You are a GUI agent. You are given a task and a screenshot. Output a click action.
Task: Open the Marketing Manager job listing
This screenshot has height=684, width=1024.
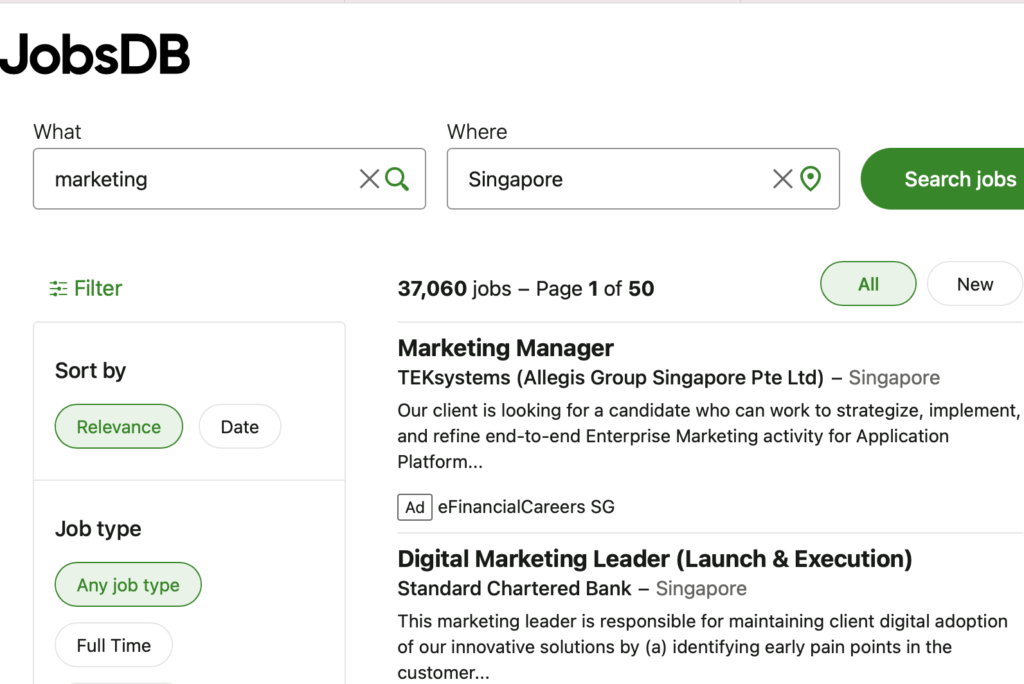505,348
